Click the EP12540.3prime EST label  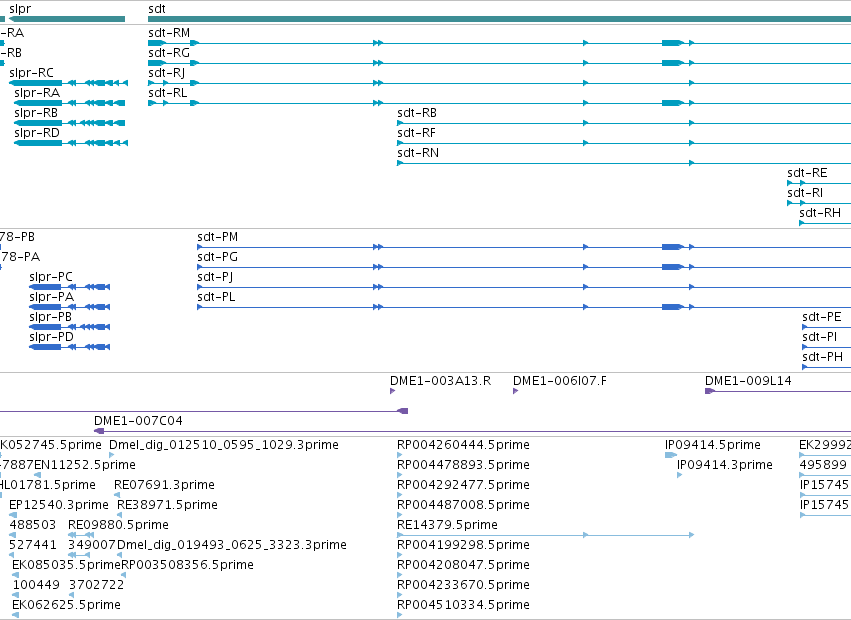click(59, 505)
